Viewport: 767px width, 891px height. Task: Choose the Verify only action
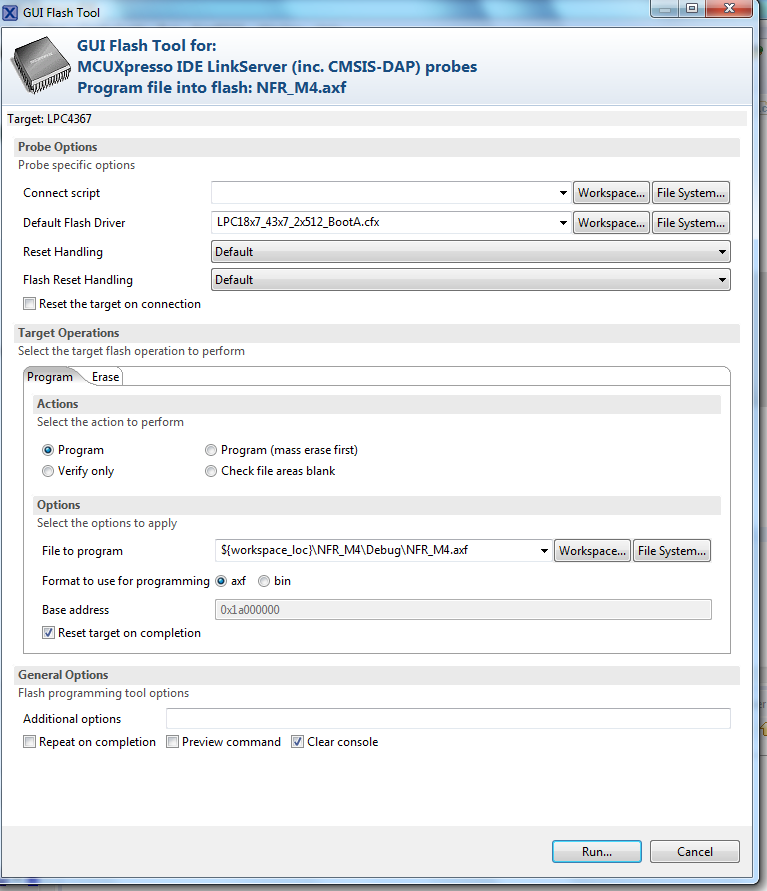[48, 471]
